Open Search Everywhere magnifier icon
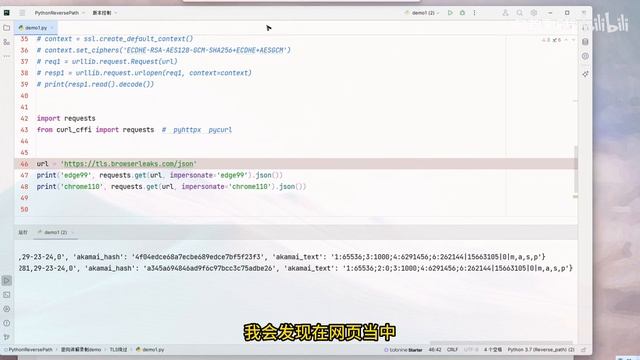640x360 pixels. (x=520, y=13)
